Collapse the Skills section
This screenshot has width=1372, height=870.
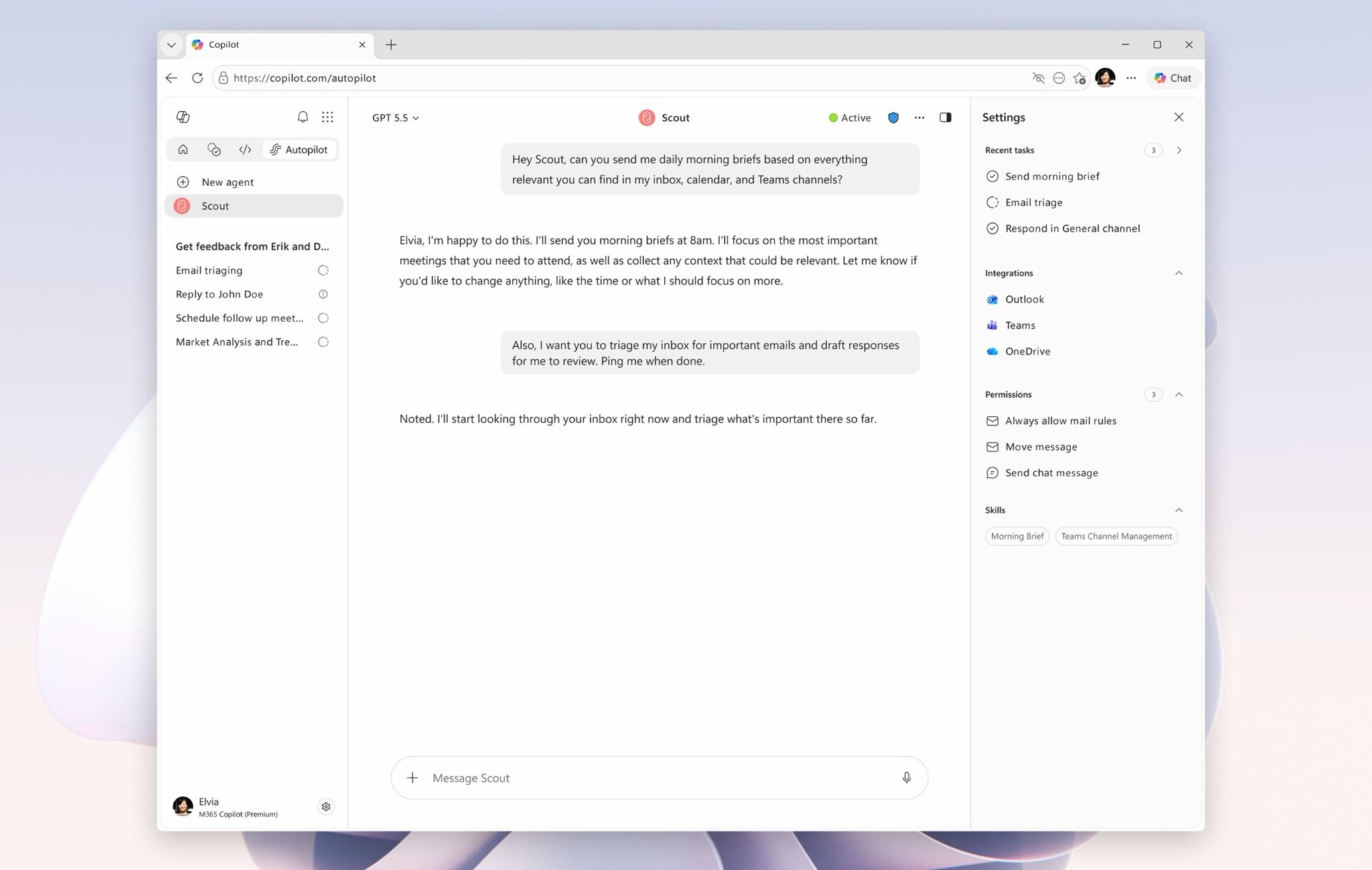click(1178, 510)
